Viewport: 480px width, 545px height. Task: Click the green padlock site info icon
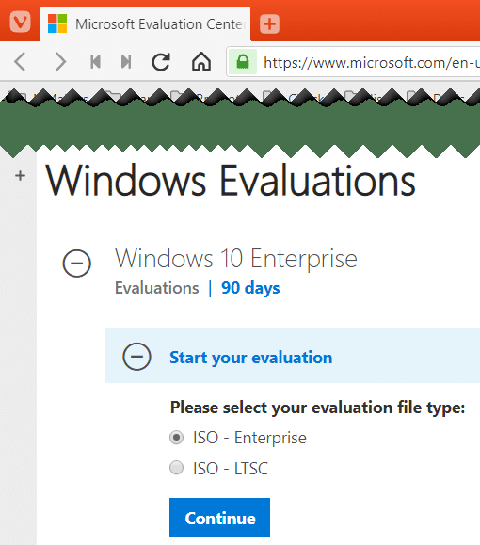coord(243,62)
